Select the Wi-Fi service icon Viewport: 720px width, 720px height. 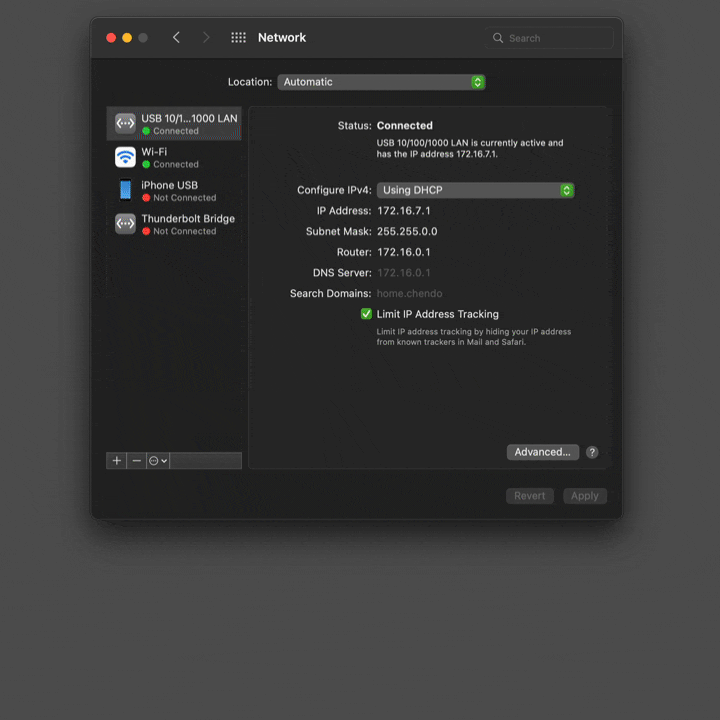point(125,157)
